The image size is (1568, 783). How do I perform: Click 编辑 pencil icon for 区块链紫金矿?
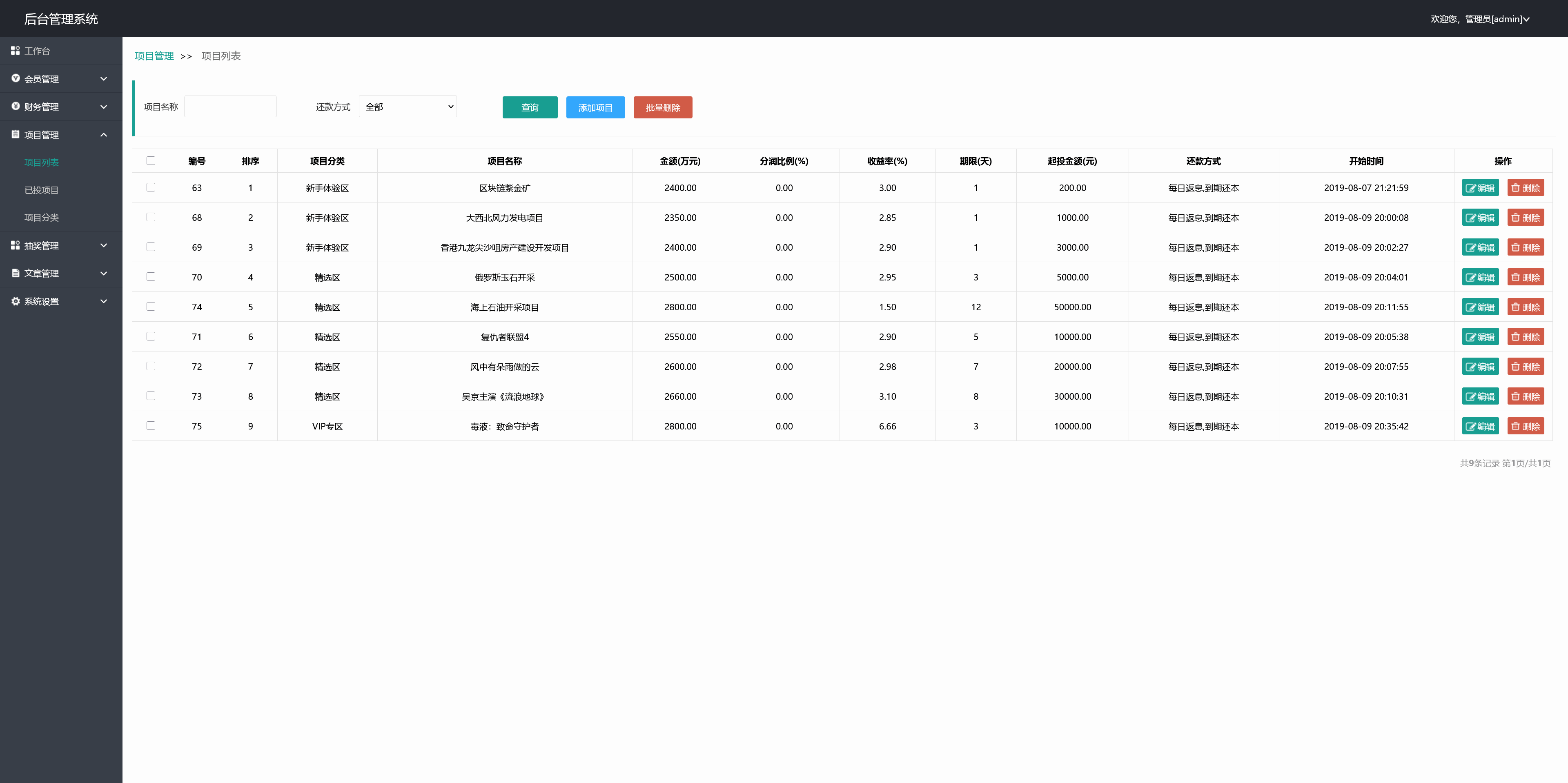(1470, 188)
